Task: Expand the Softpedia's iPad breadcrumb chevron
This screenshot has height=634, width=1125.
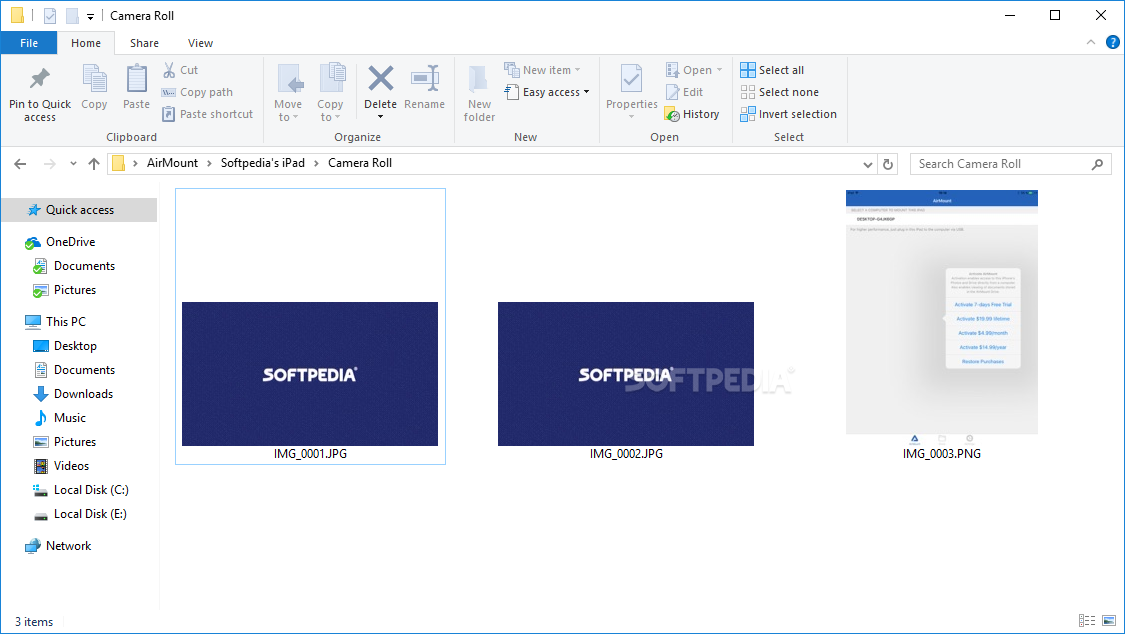Action: point(316,164)
